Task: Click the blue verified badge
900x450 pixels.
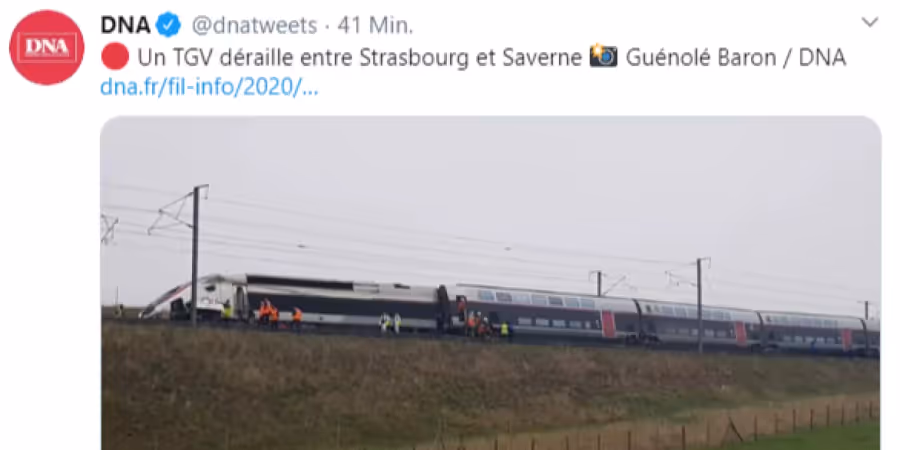Action: click(169, 25)
